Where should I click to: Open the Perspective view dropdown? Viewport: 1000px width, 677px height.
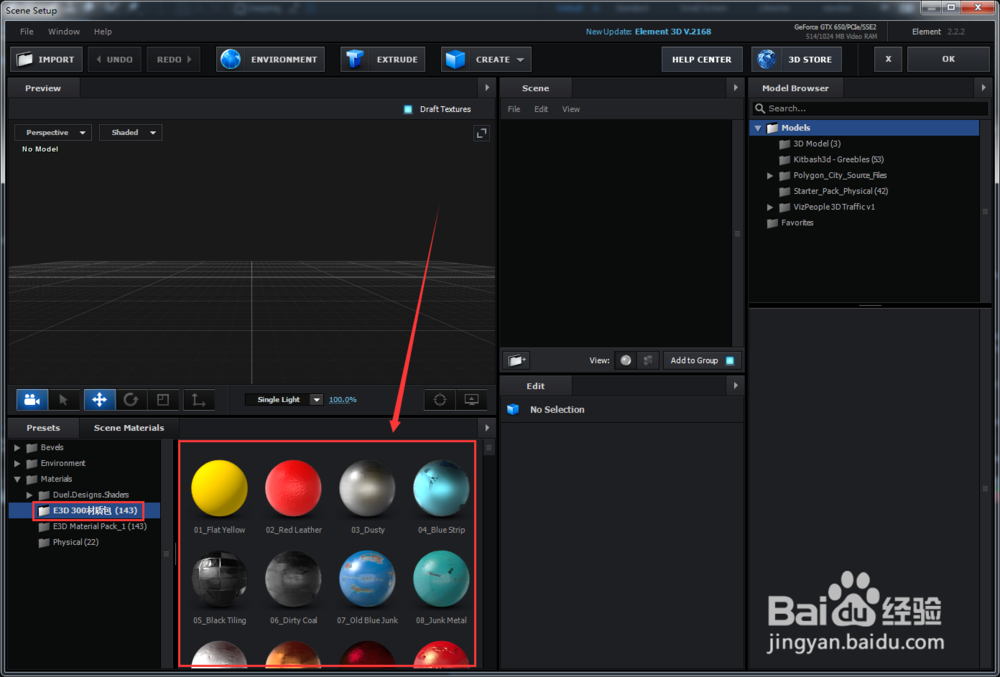[54, 133]
